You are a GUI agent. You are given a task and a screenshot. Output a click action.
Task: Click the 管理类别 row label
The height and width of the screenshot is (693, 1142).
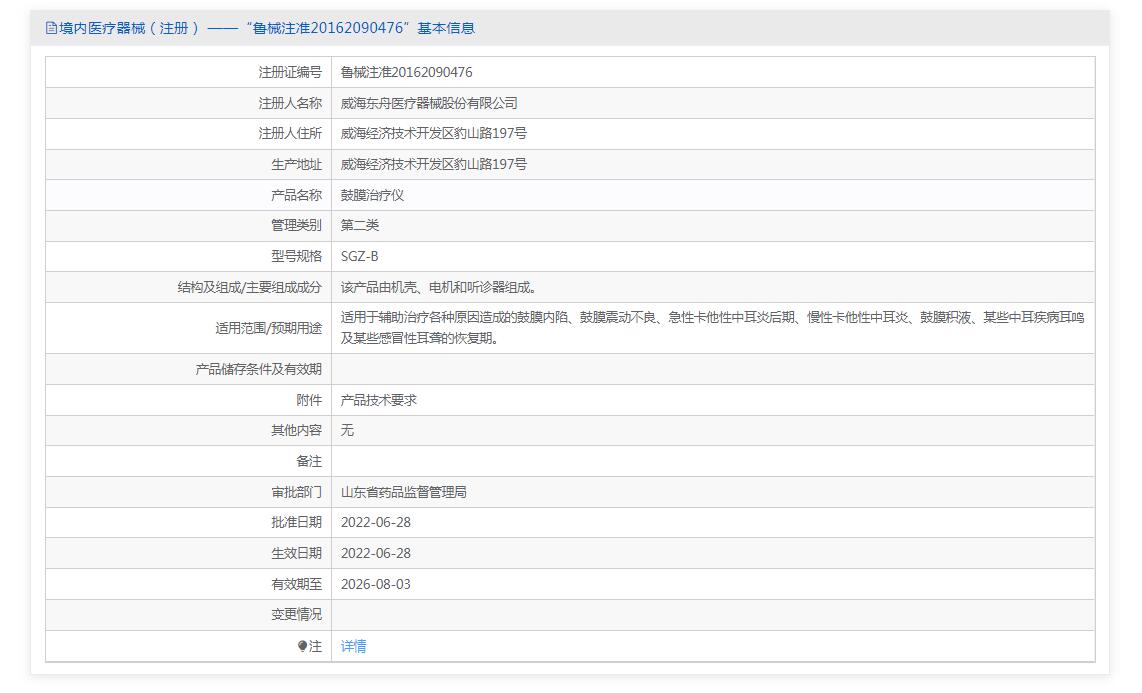tap(296, 225)
